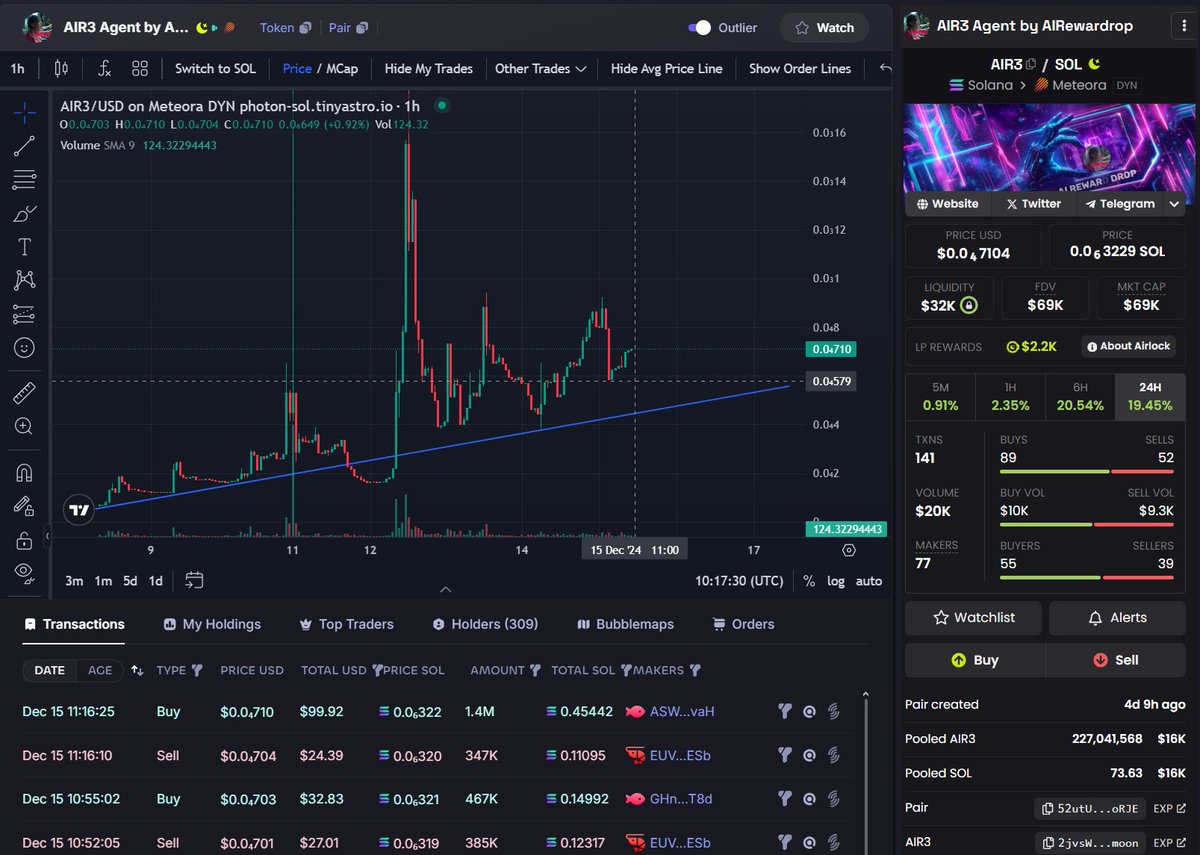Filter by AMOUNT funnel icon
Screen dimensions: 1200x855
[534, 670]
